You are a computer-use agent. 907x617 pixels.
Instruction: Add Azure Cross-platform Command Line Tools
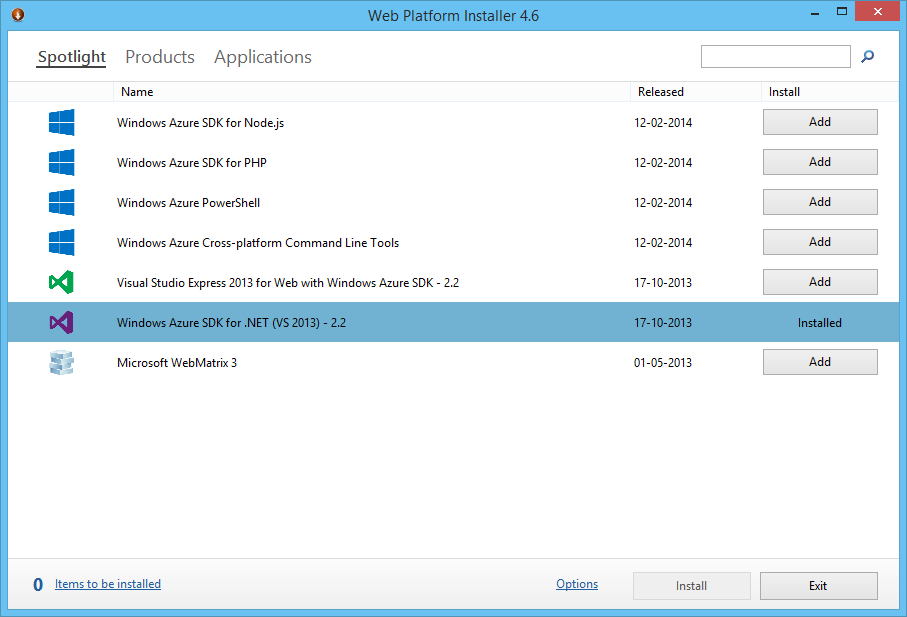(820, 242)
